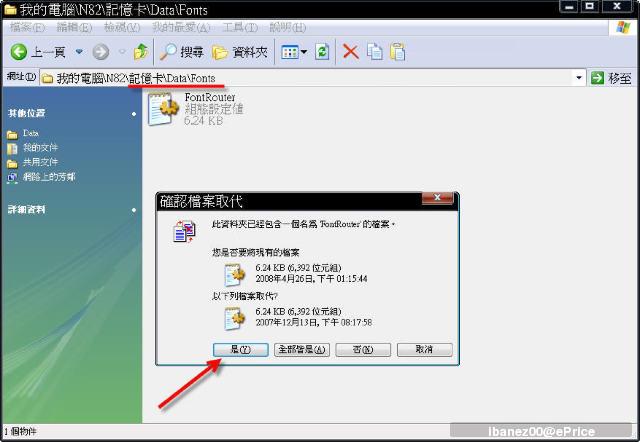
Task: Open the 檢視(V) menu
Action: [x=122, y=27]
